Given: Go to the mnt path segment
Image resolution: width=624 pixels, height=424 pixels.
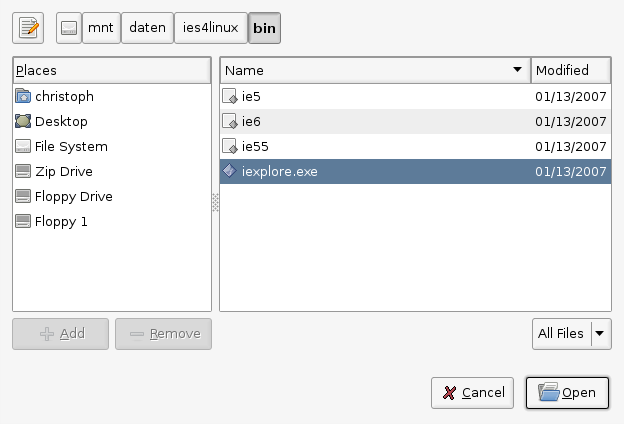Looking at the screenshot, I should (x=100, y=28).
